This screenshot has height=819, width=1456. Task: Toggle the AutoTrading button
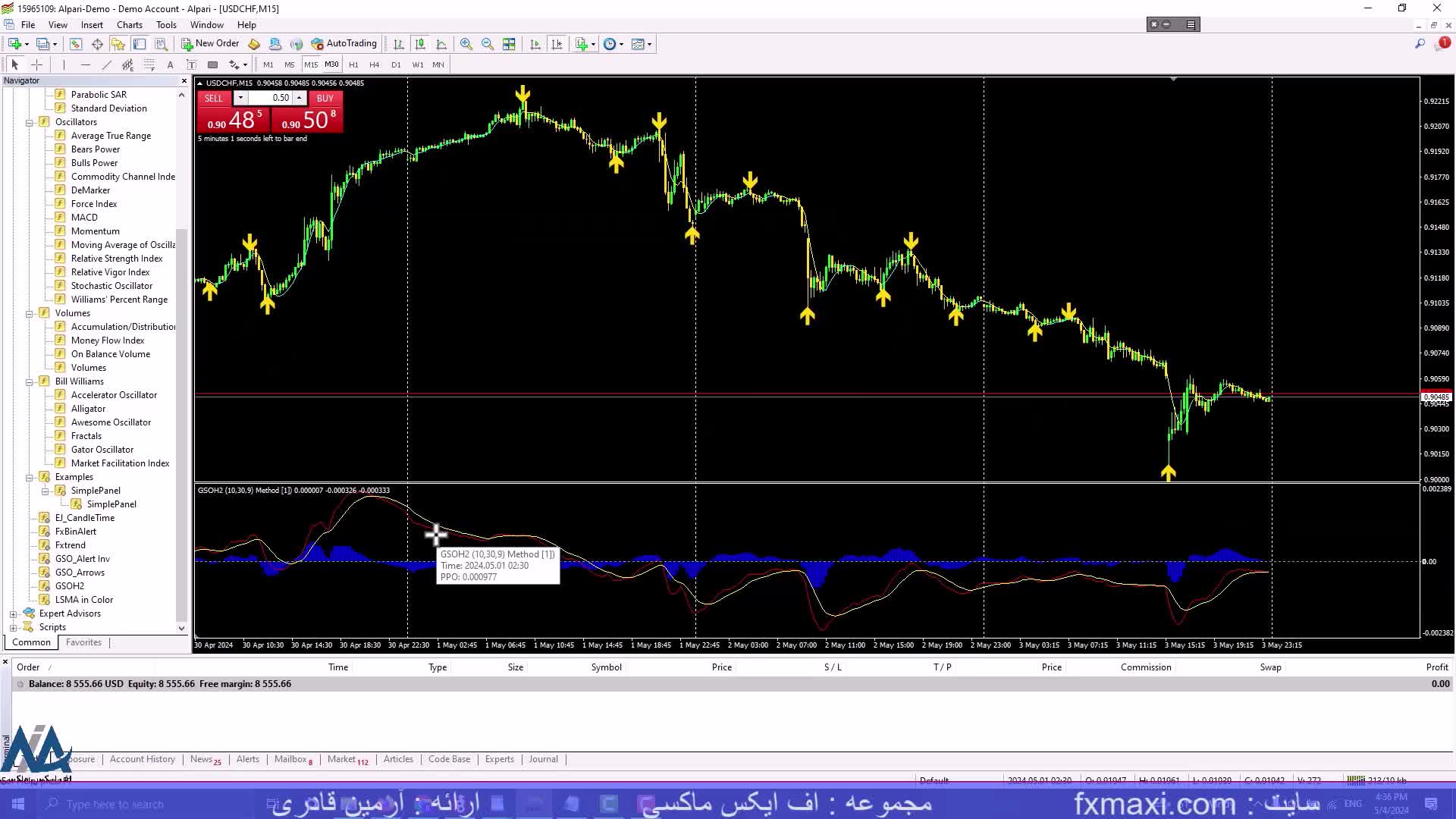point(344,44)
